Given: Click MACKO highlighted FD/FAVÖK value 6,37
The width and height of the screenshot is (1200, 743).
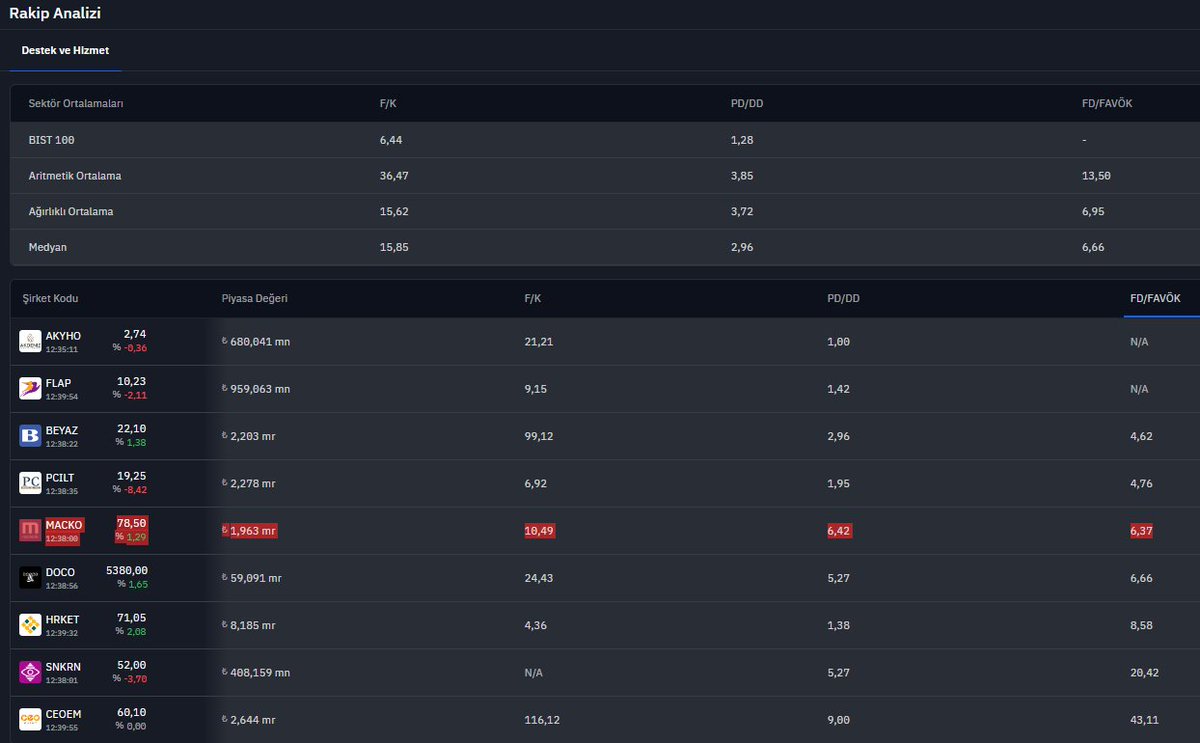Looking at the screenshot, I should [1141, 531].
